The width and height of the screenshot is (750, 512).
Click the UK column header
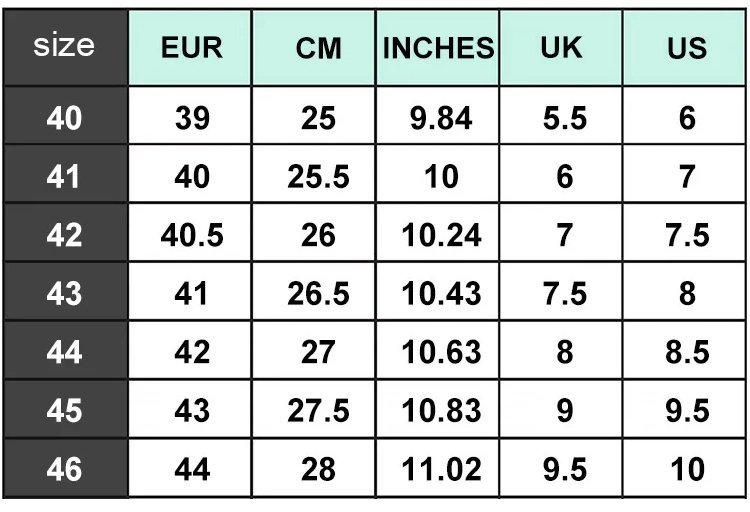coord(564,48)
